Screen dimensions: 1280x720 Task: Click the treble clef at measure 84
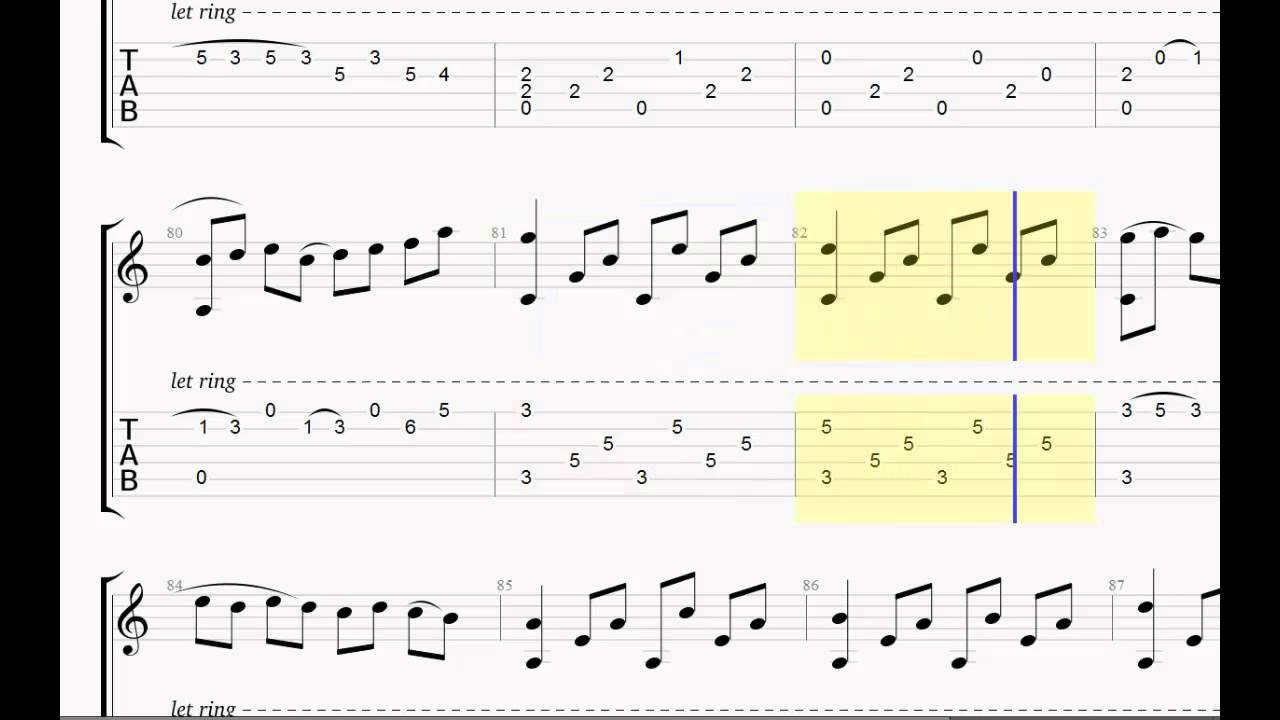tap(133, 622)
